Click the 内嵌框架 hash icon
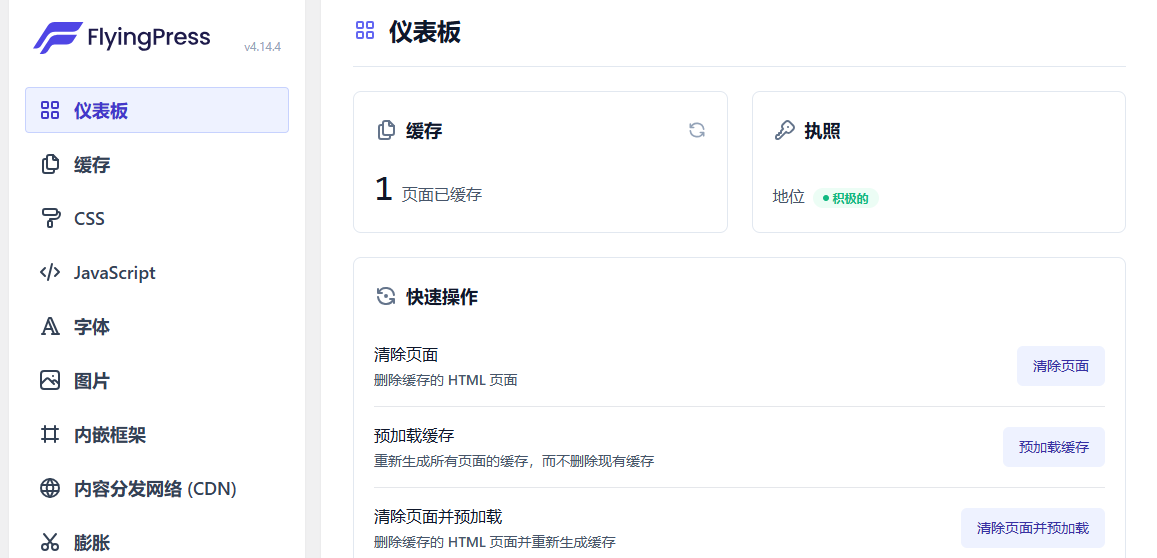This screenshot has width=1157, height=558. 50,434
